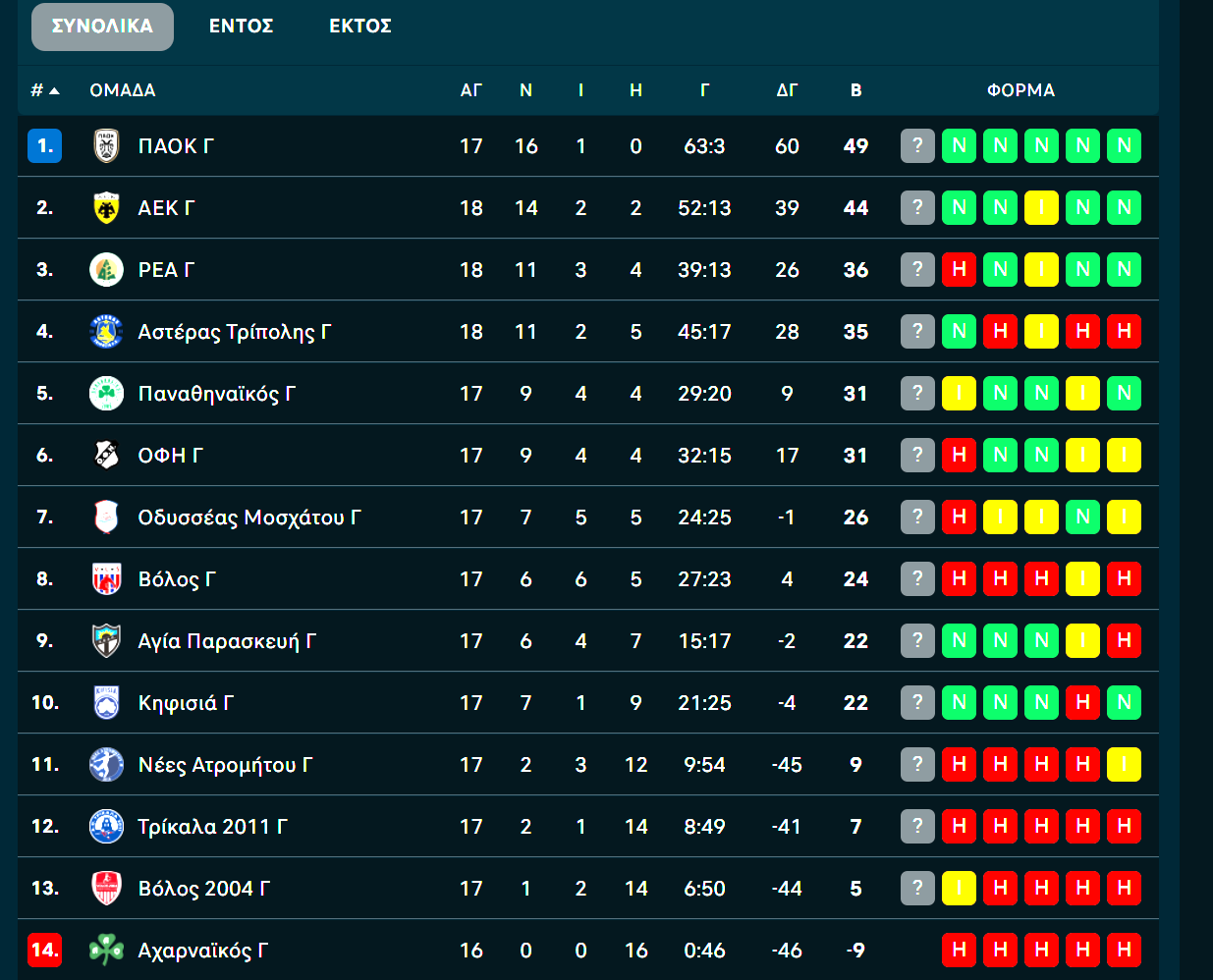Screen dimensions: 1213x980
Task: Sort standings by the ΔΓ column
Action: (x=787, y=90)
